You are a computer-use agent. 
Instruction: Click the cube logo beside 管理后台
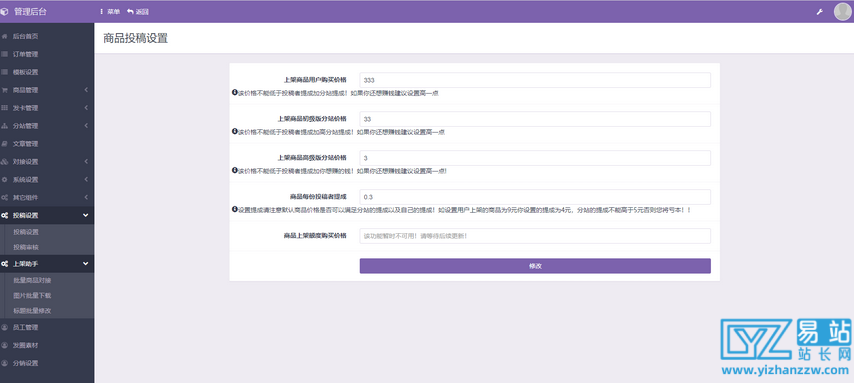pos(5,11)
